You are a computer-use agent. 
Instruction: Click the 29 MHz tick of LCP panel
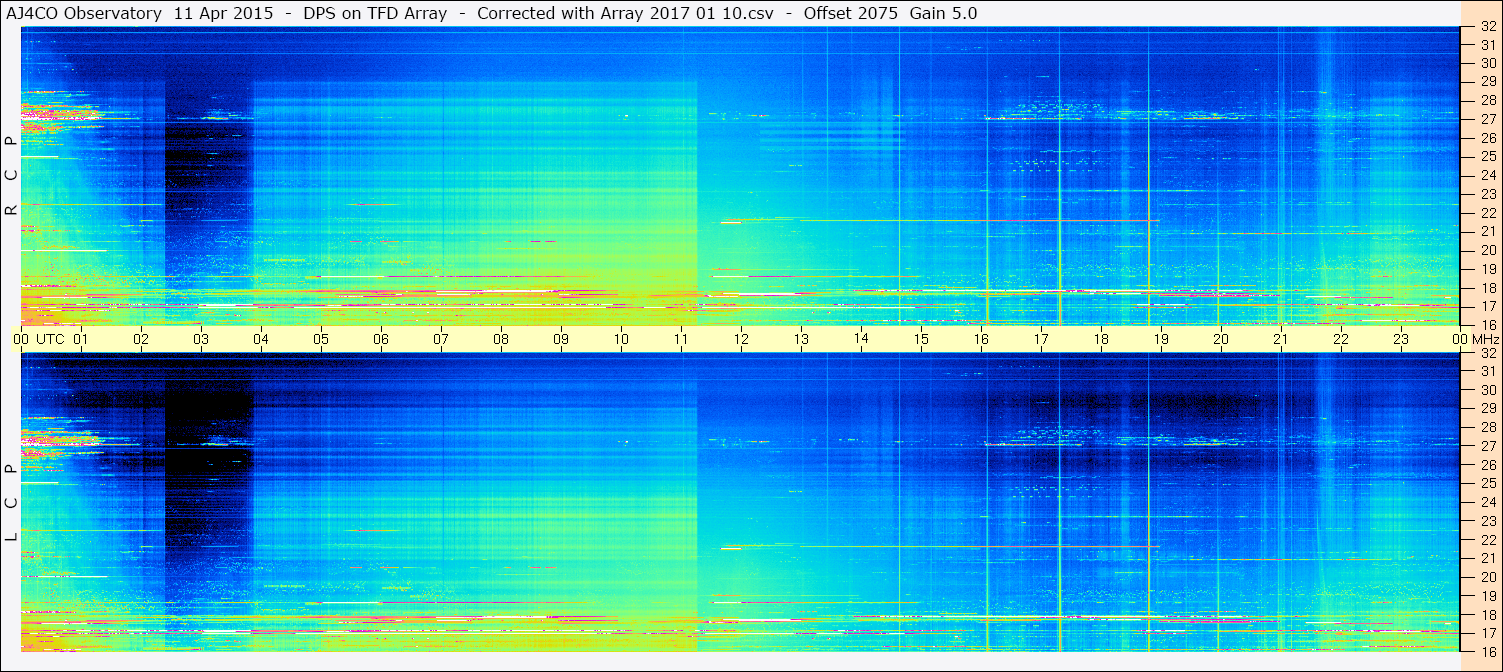(x=1487, y=409)
